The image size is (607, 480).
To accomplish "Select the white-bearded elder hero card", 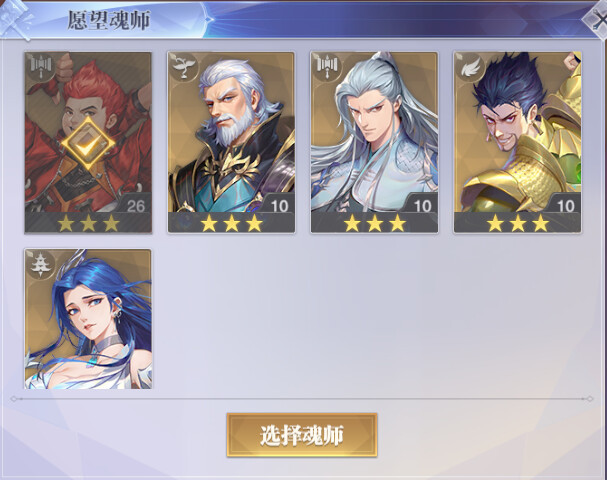I will click(x=231, y=142).
